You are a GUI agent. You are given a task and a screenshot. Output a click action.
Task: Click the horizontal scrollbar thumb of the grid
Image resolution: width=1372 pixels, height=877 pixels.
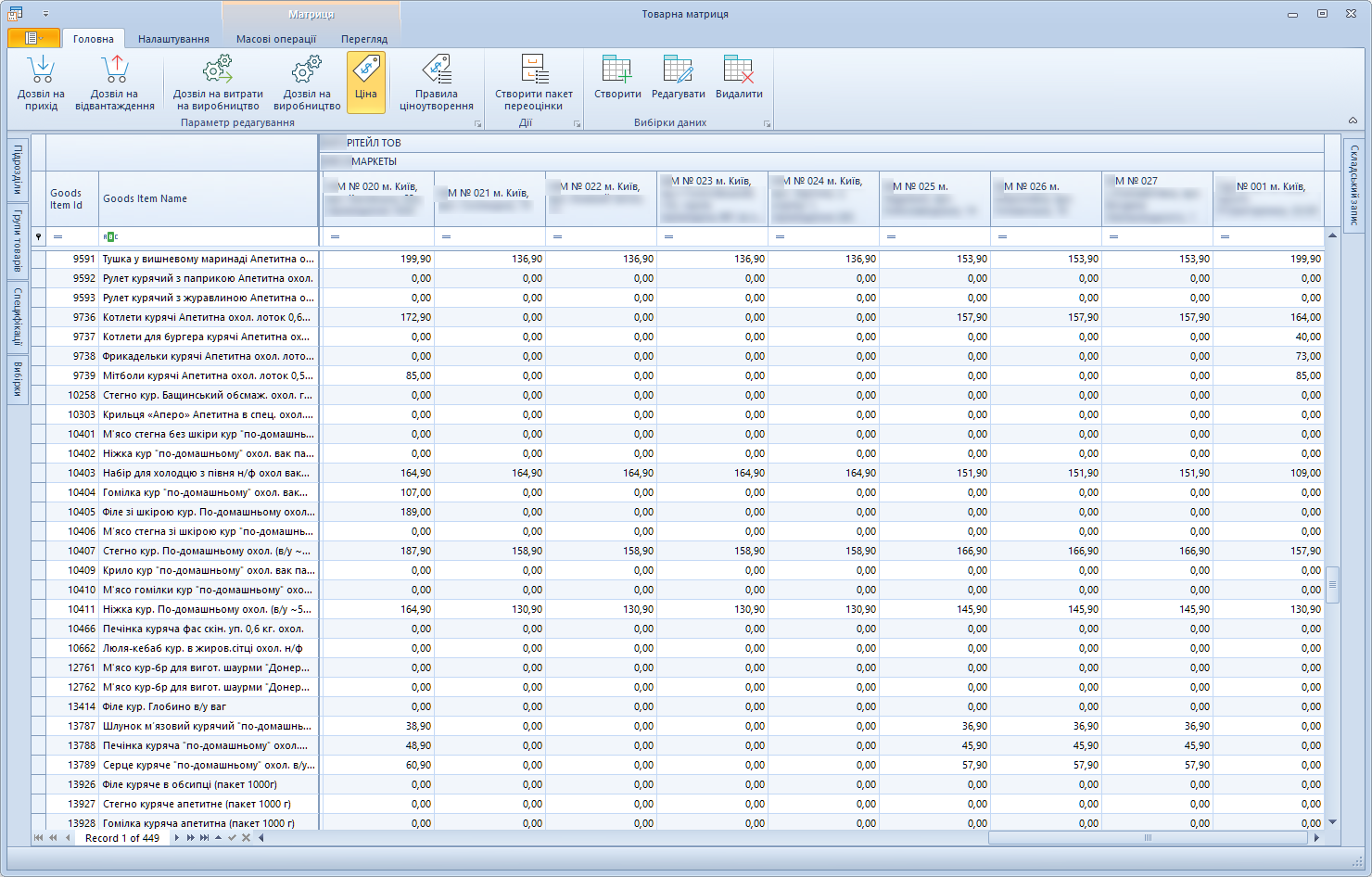[1148, 838]
